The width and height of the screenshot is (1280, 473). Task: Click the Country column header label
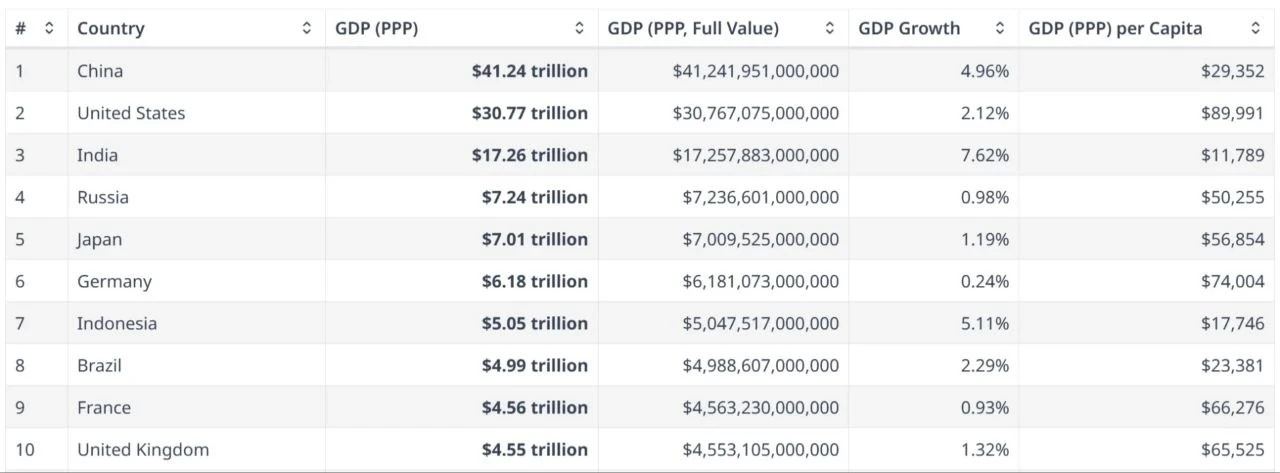(111, 29)
